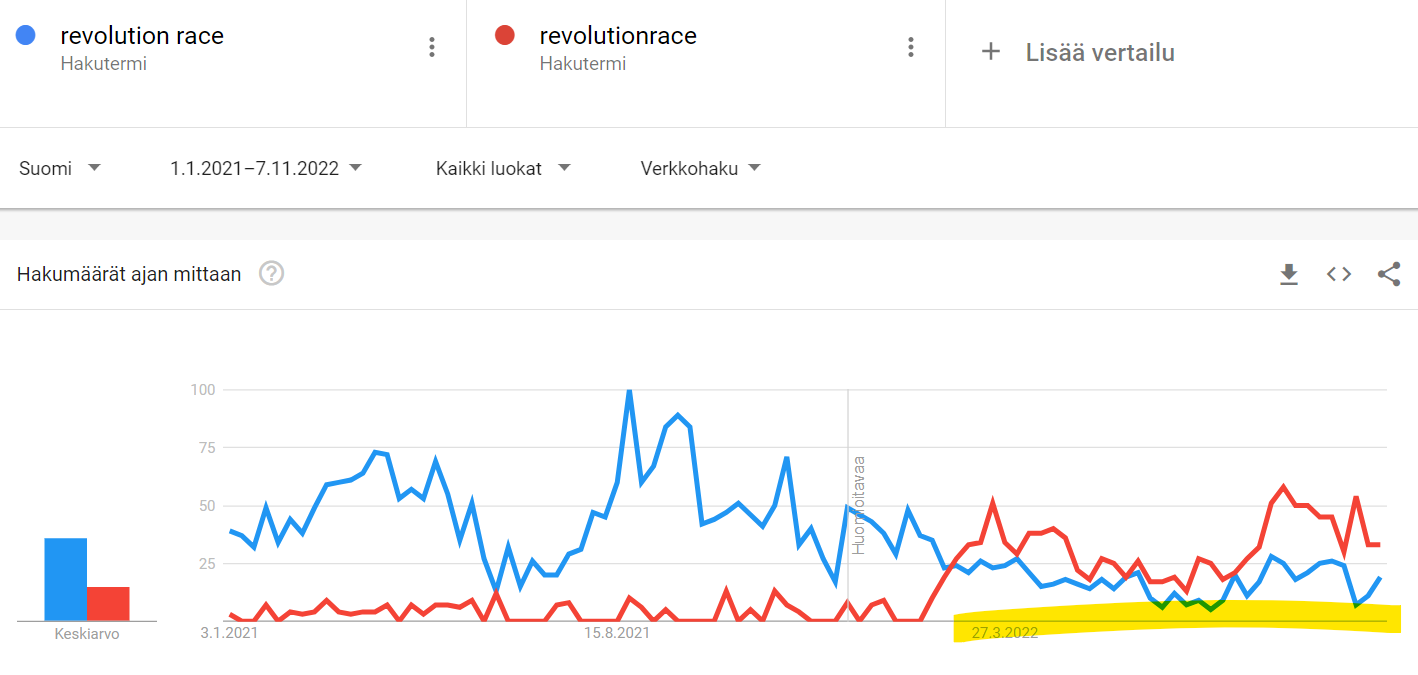Open the embed code icon
Image resolution: width=1418 pixels, height=675 pixels.
(x=1339, y=274)
